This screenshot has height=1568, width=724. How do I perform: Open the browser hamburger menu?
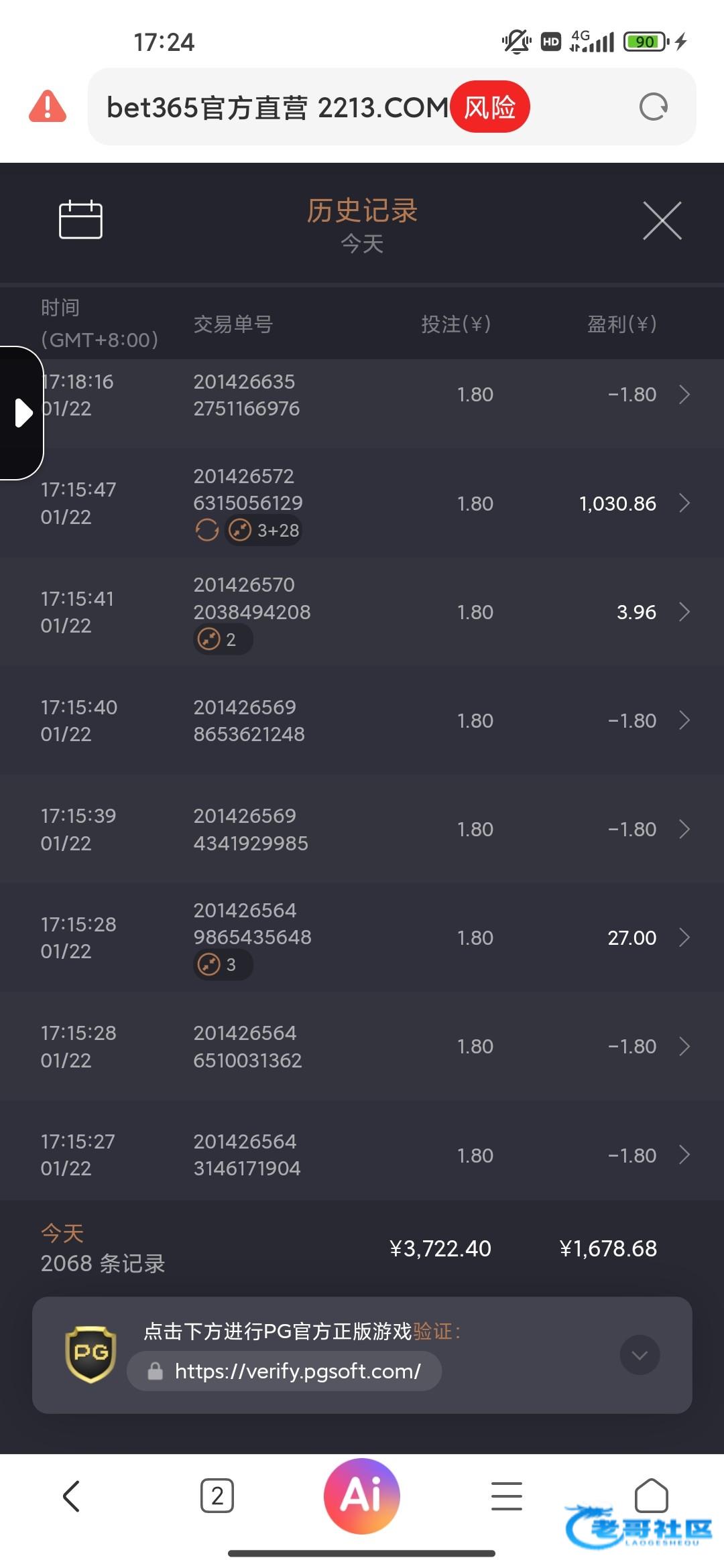[506, 1496]
